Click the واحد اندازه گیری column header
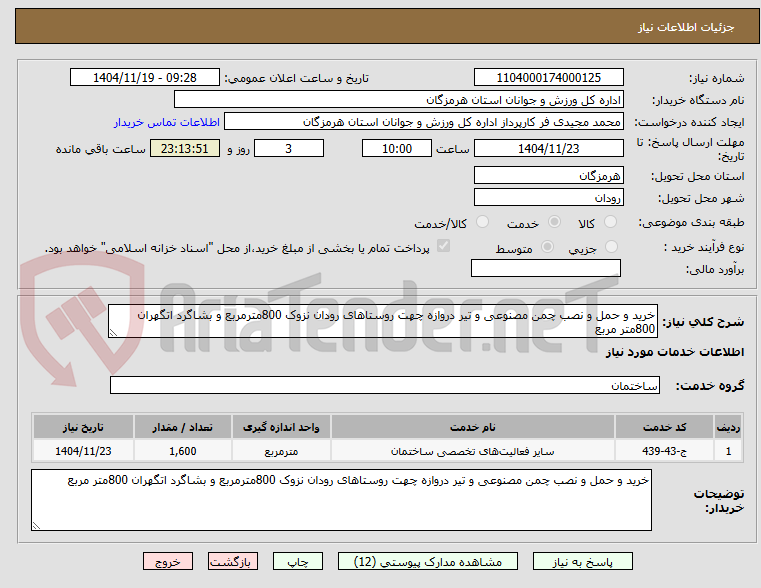The width and height of the screenshot is (761, 588). click(x=281, y=427)
